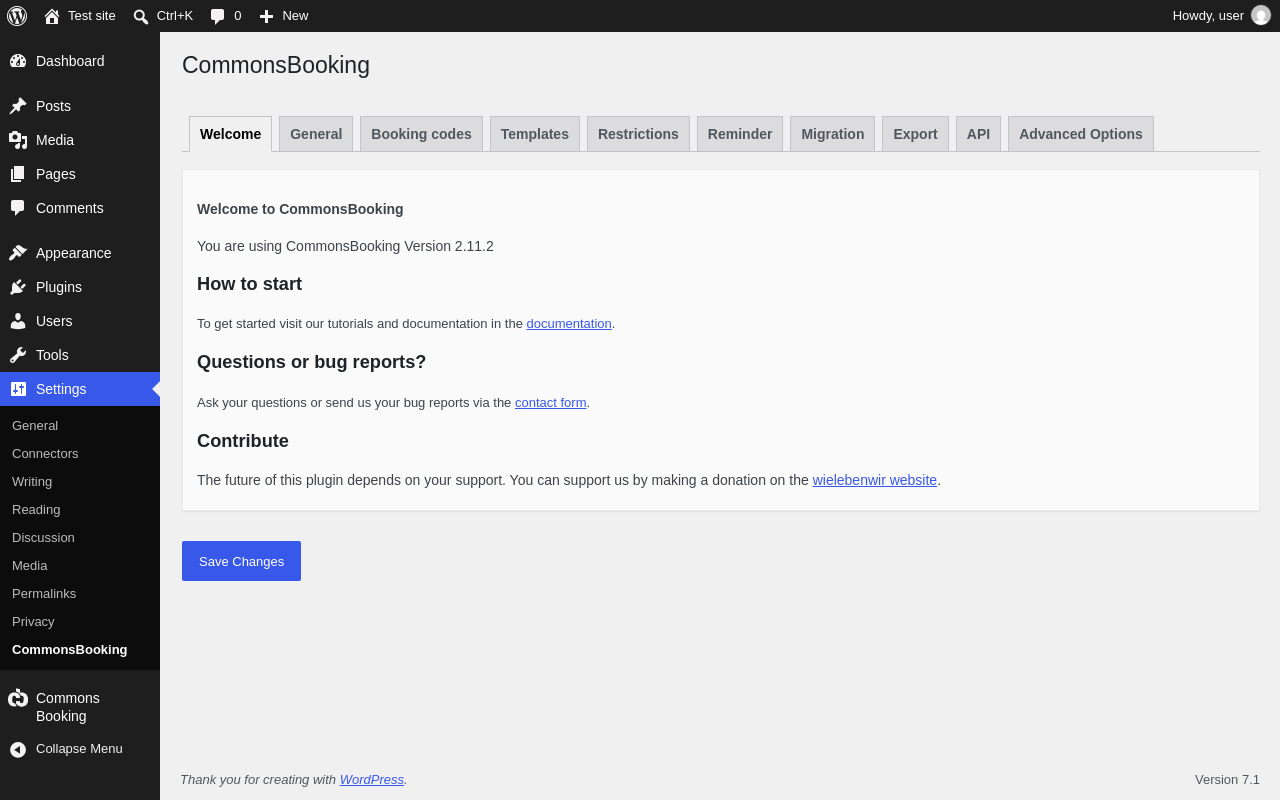Click the 'Welcome to CommonsBooking' text
Image resolution: width=1280 pixels, height=800 pixels.
click(x=300, y=209)
